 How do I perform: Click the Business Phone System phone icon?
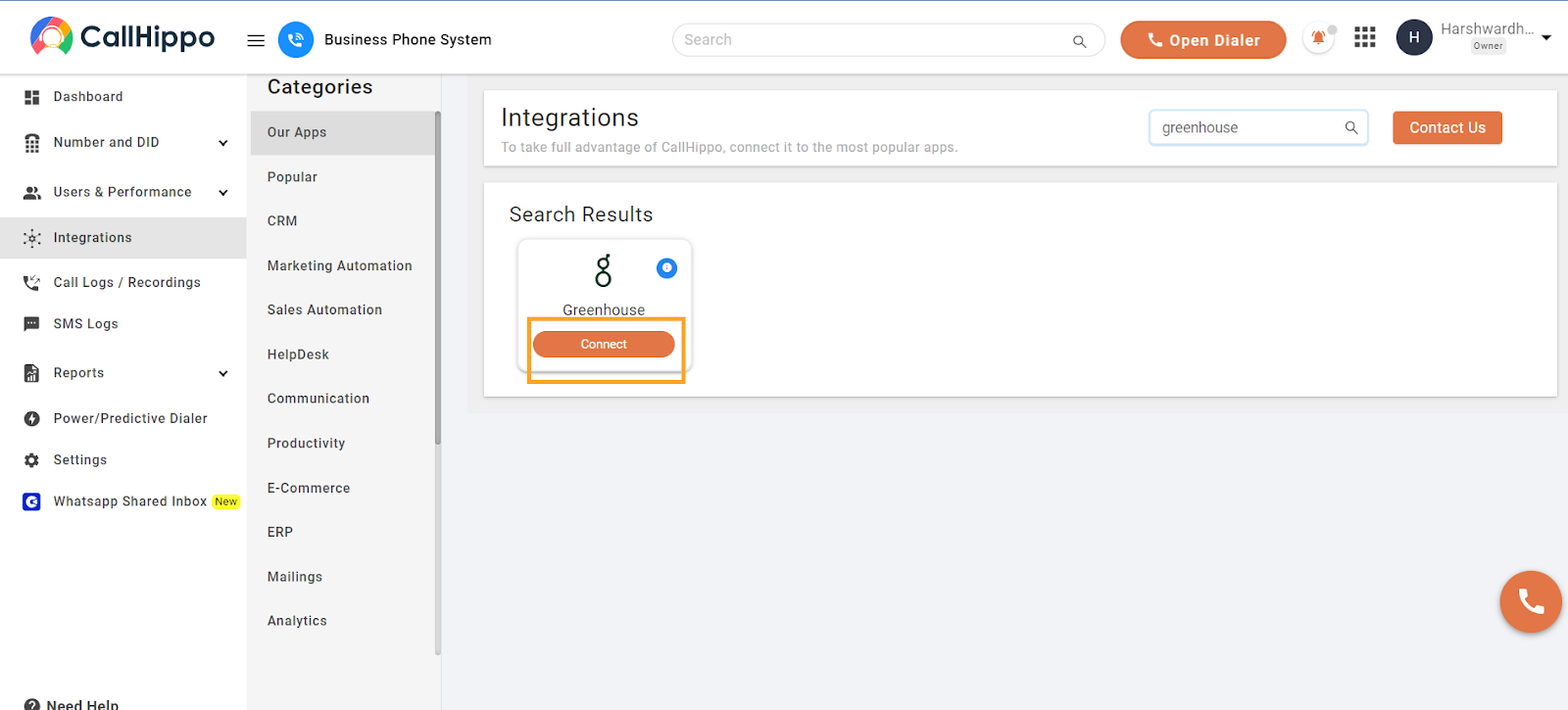tap(296, 40)
